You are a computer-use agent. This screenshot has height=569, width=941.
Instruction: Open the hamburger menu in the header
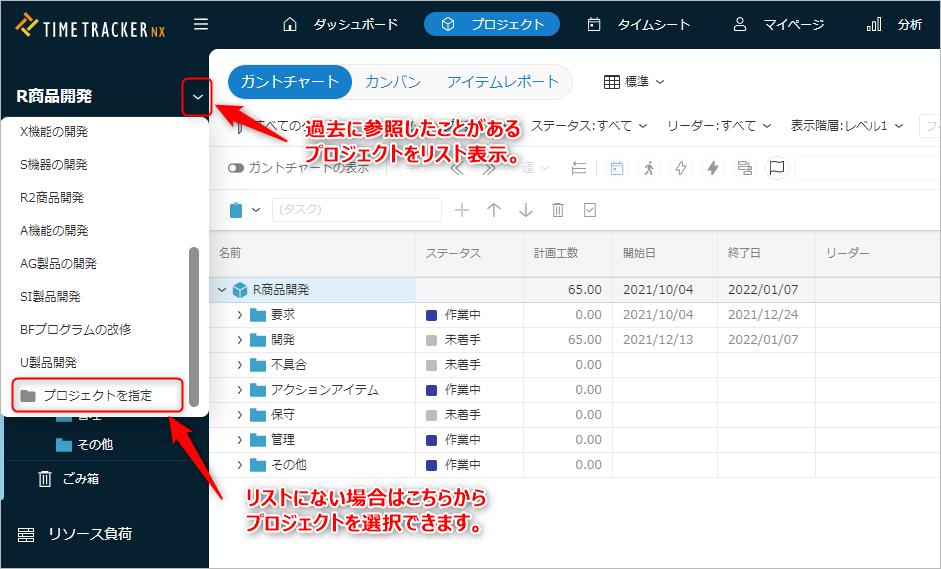pyautogui.click(x=201, y=24)
